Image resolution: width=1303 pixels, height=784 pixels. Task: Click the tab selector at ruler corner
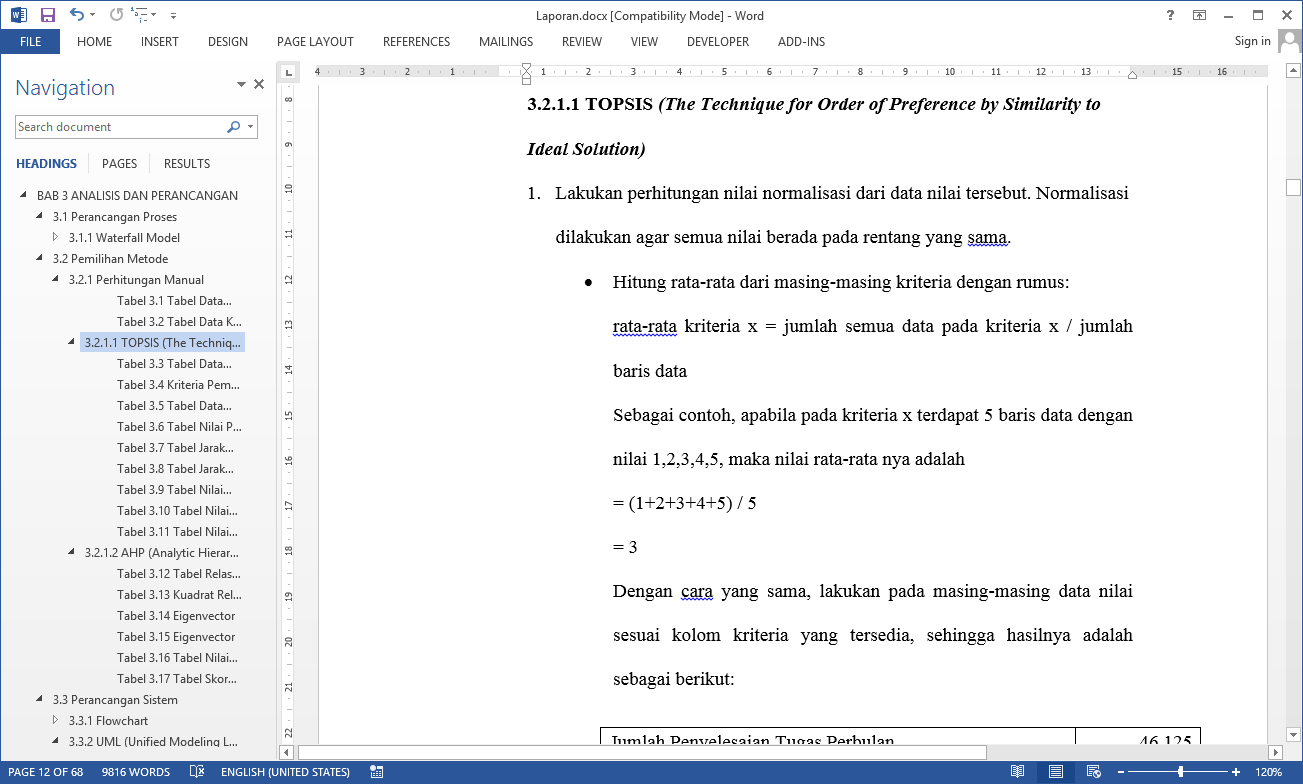pyautogui.click(x=289, y=72)
